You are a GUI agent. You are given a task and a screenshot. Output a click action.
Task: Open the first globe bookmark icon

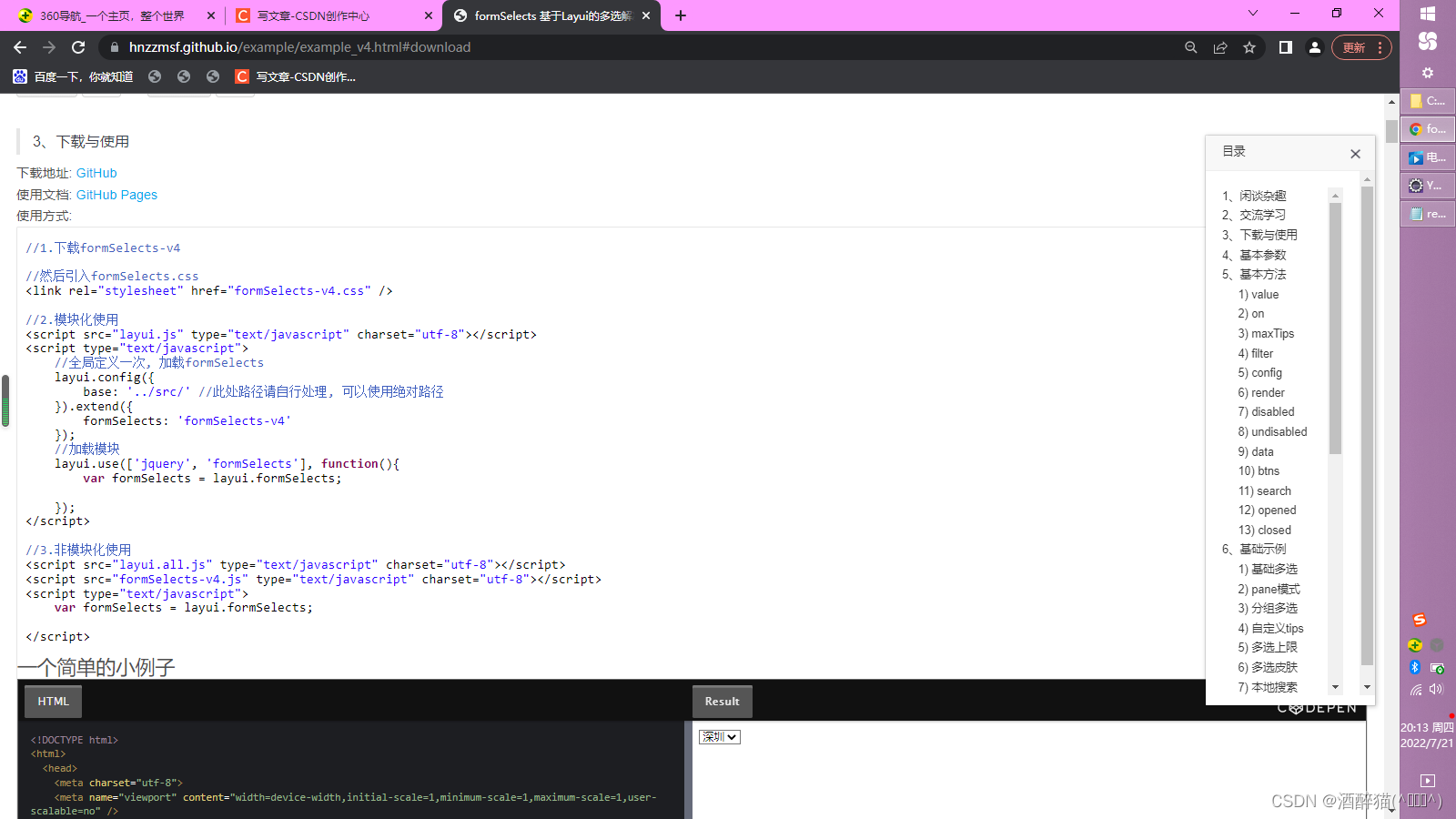pyautogui.click(x=155, y=76)
